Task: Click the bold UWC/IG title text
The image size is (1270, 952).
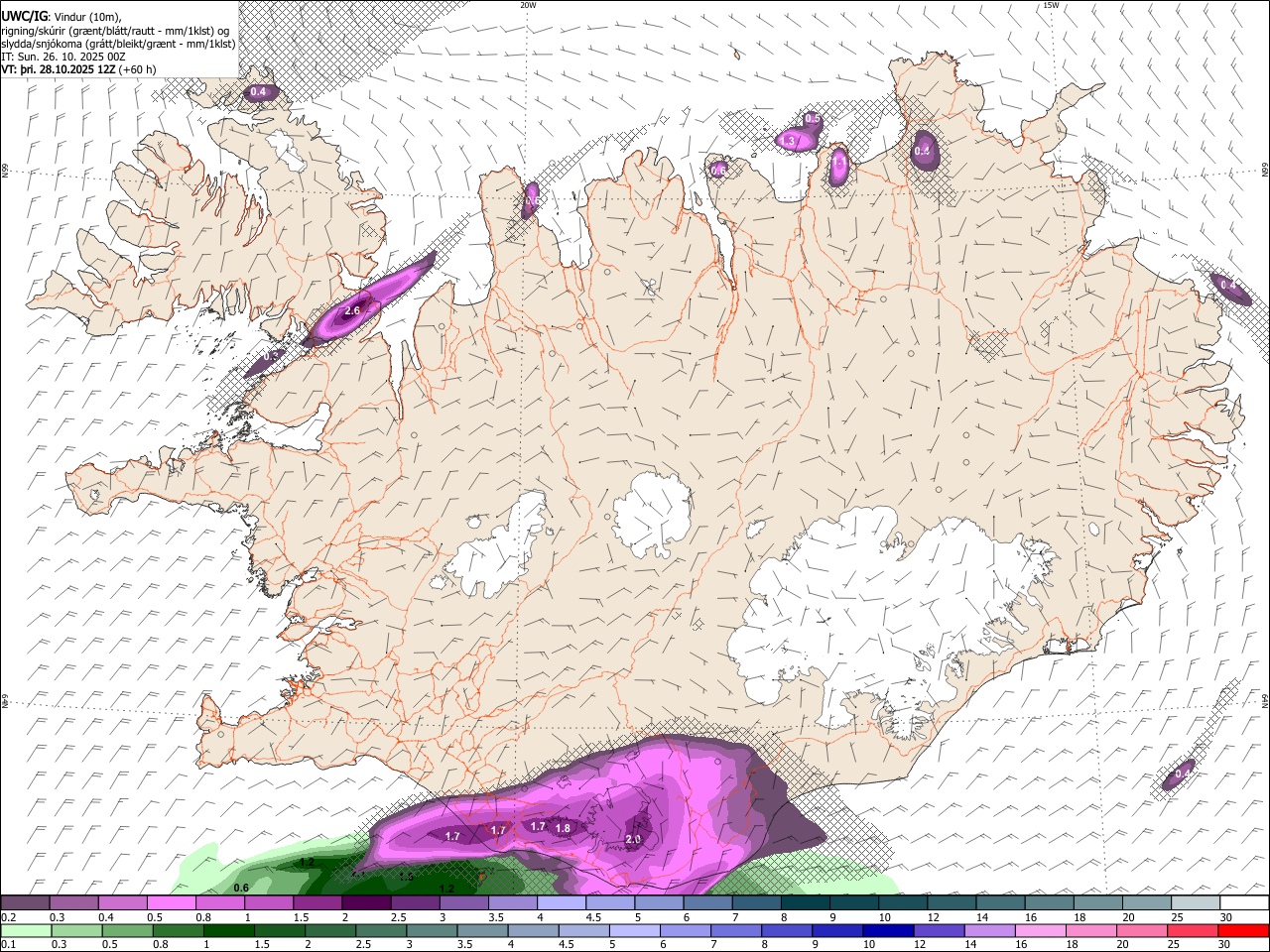Action: [x=24, y=16]
